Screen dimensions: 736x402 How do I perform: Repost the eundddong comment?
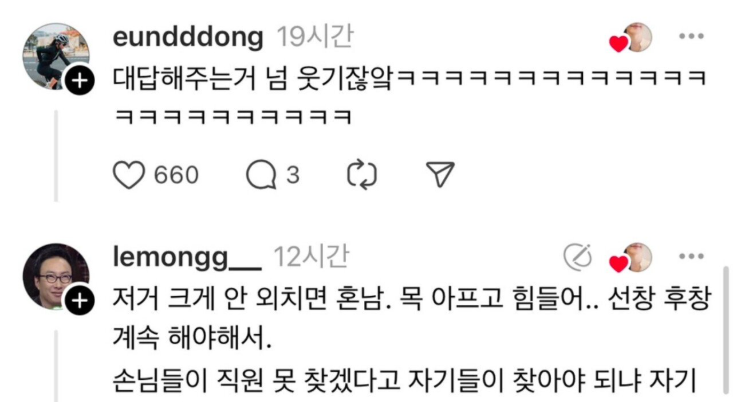[362, 175]
